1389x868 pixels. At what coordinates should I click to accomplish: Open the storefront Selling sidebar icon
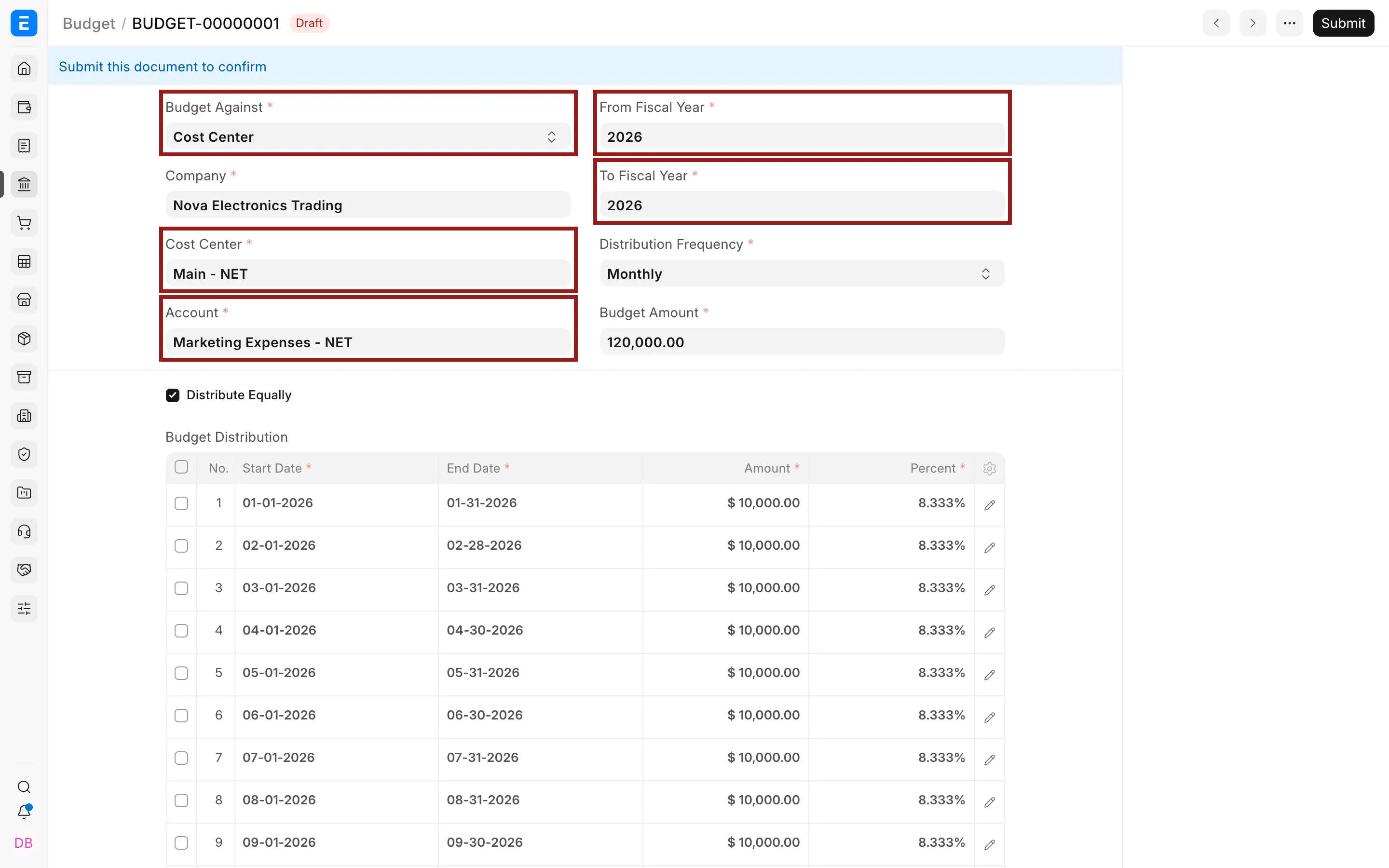[24, 299]
